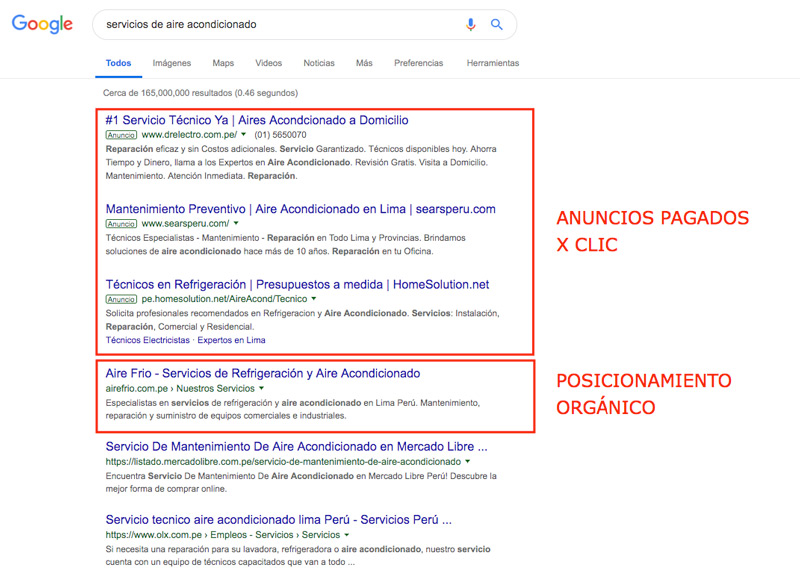The width and height of the screenshot is (800, 578).
Task: Expand dropdown arrow next to airefrio.com.pe breadcrumb
Action: point(261,388)
